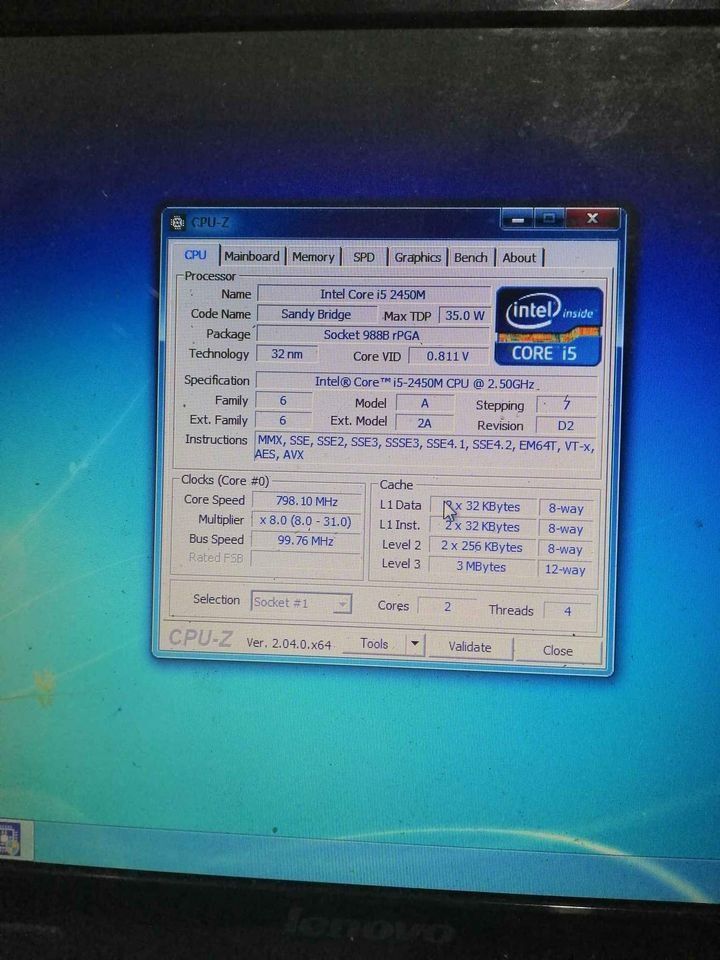Click the L1 Data cache size value
Image resolution: width=720 pixels, height=960 pixels.
pyautogui.click(x=482, y=506)
